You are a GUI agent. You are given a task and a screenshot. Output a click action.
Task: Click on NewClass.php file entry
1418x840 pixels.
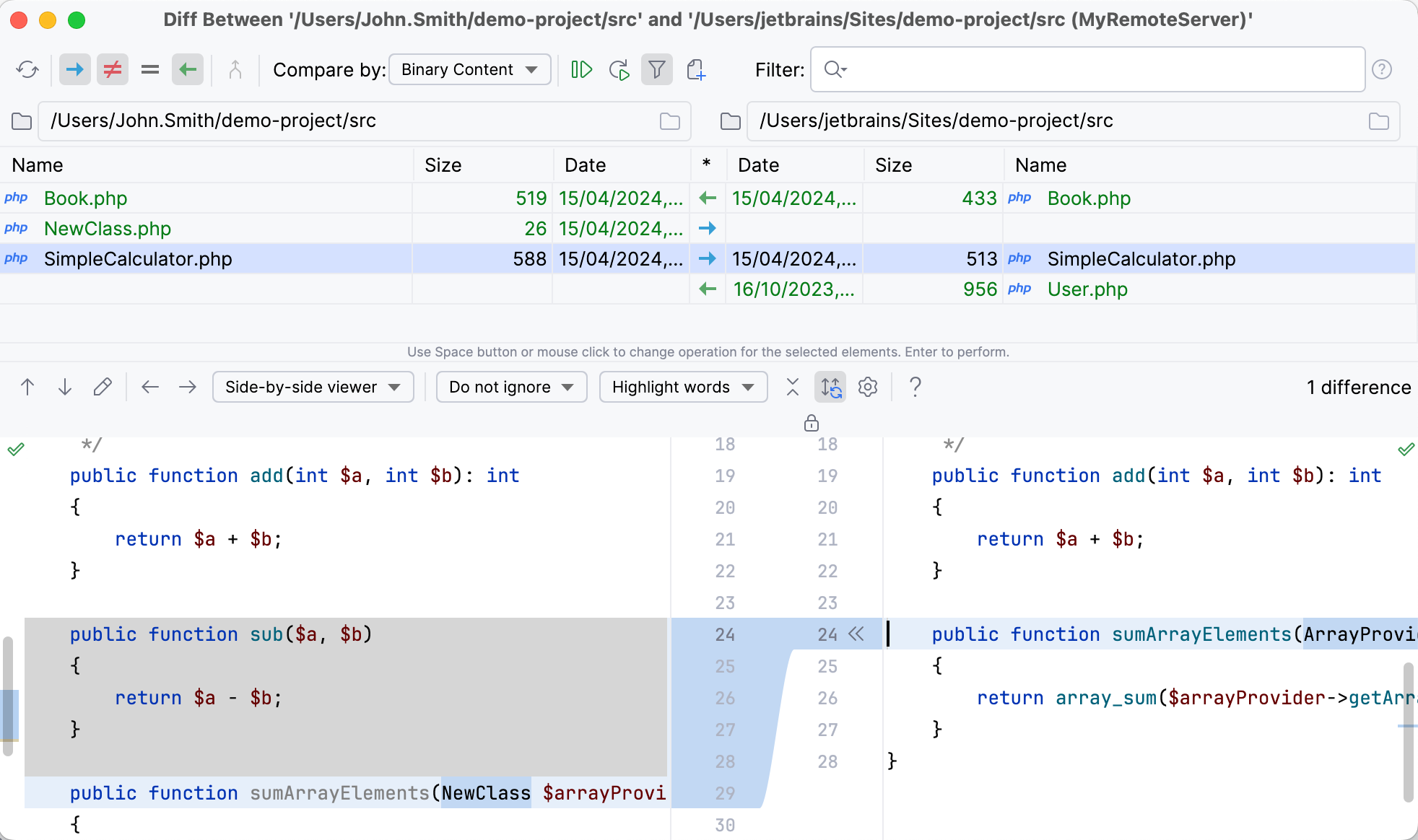coord(107,228)
